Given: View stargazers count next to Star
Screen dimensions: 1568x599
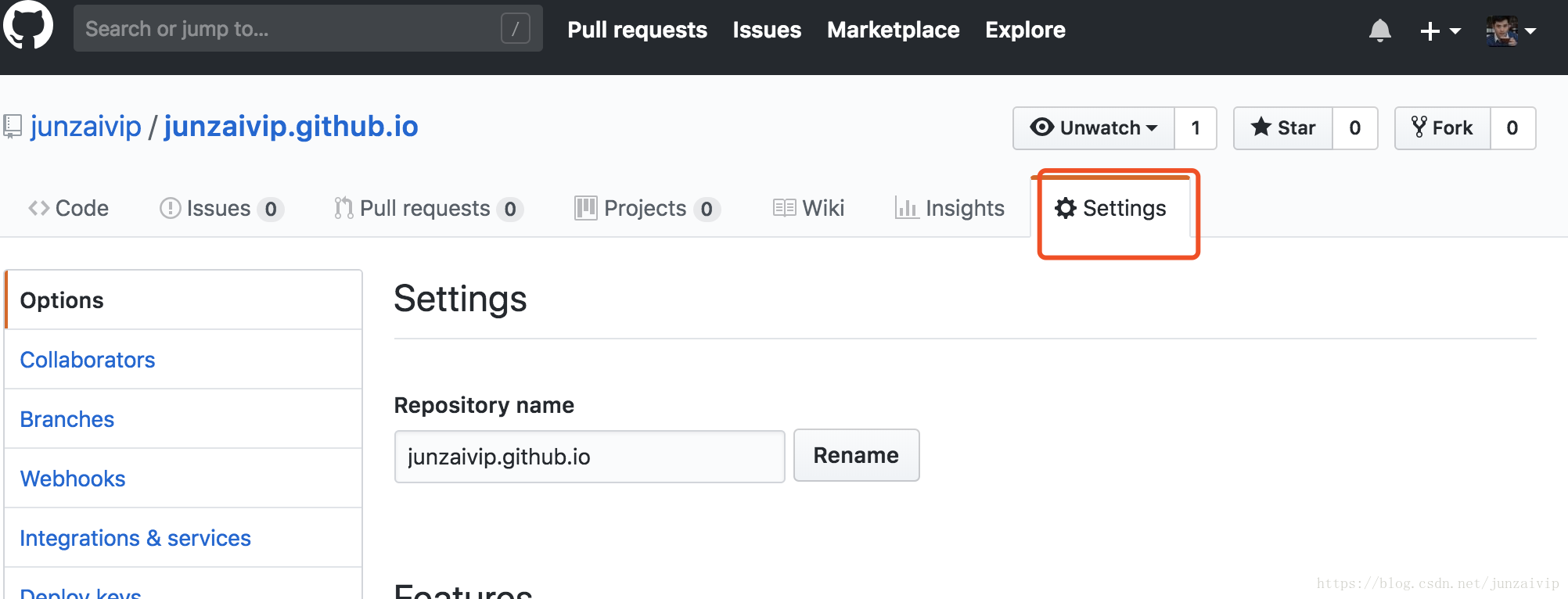Looking at the screenshot, I should pos(1355,127).
